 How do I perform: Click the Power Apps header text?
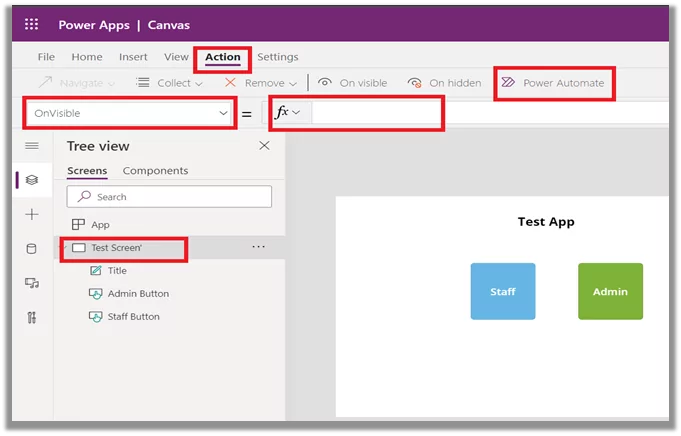click(94, 25)
